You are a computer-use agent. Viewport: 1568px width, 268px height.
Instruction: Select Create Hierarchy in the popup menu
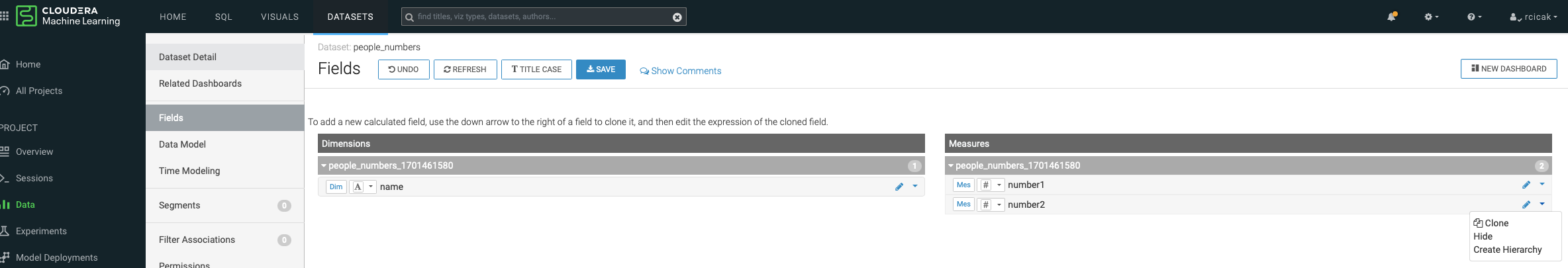coord(1507,249)
